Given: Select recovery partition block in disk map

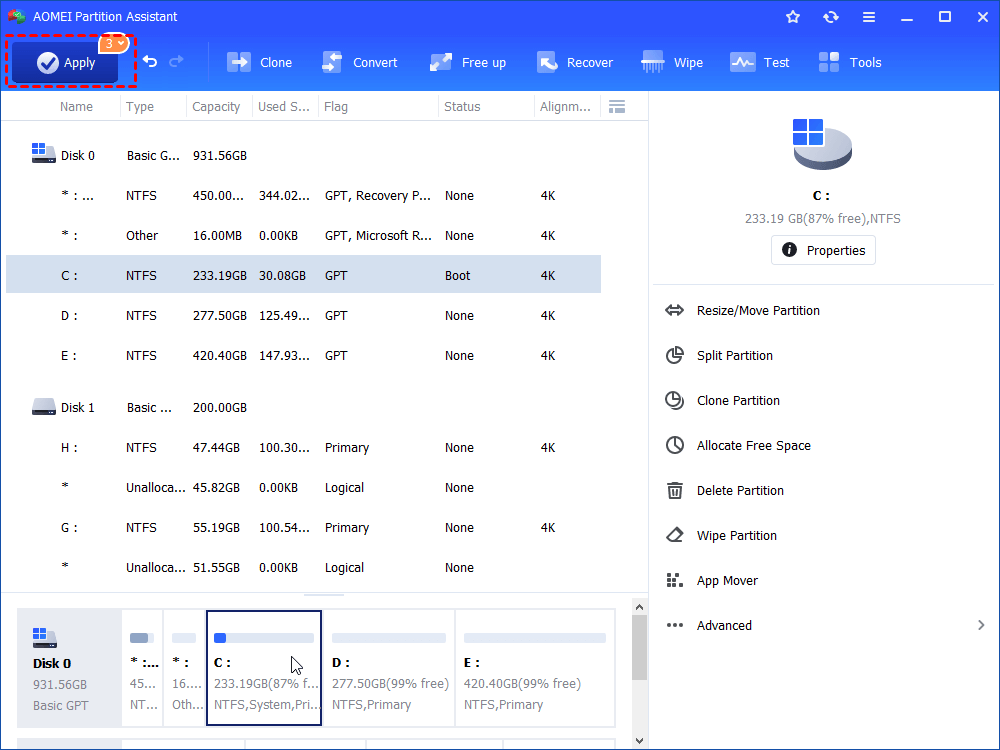Looking at the screenshot, I should (142, 668).
